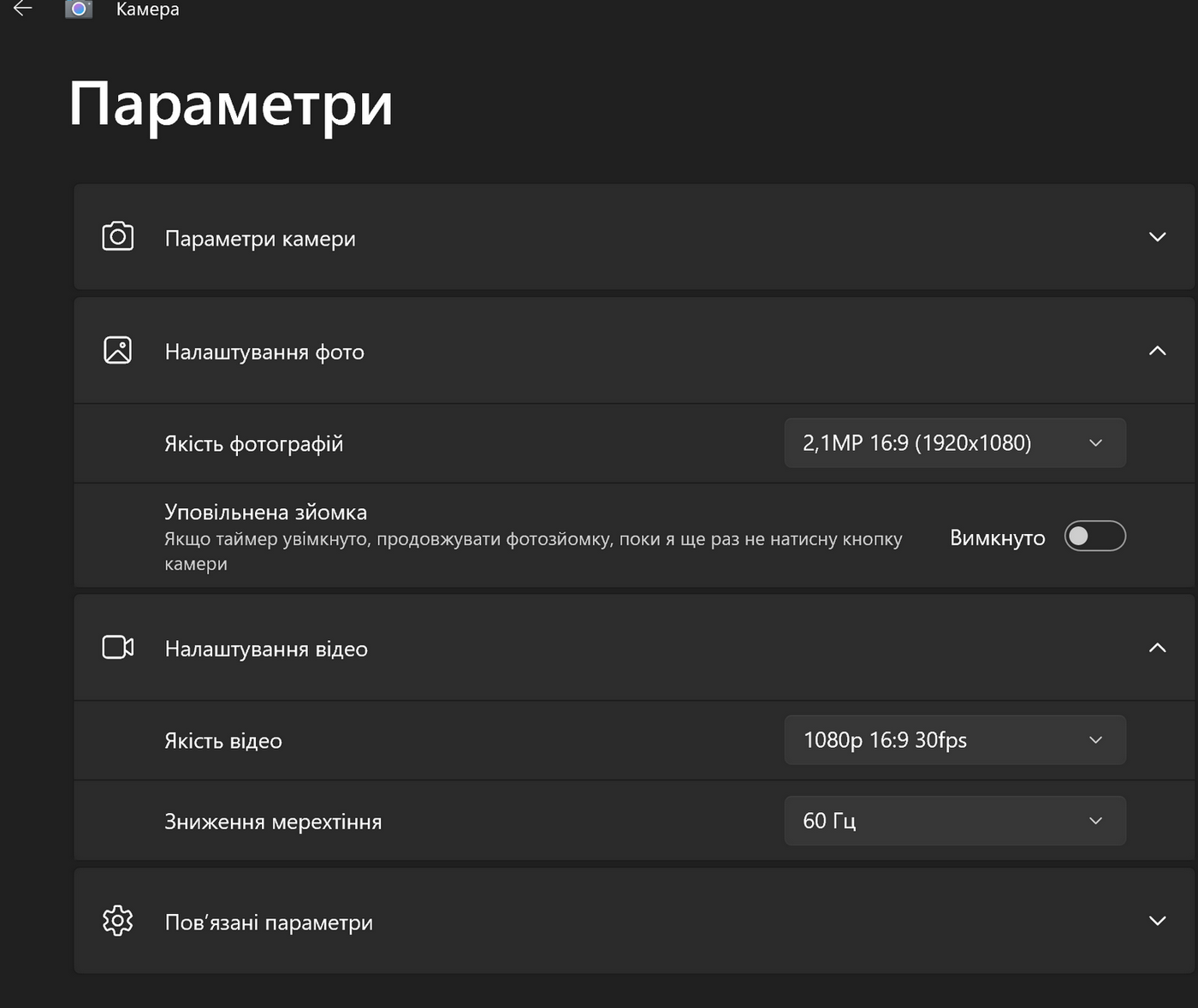Click the Камера title text
This screenshot has height=1008, width=1198.
(148, 9)
